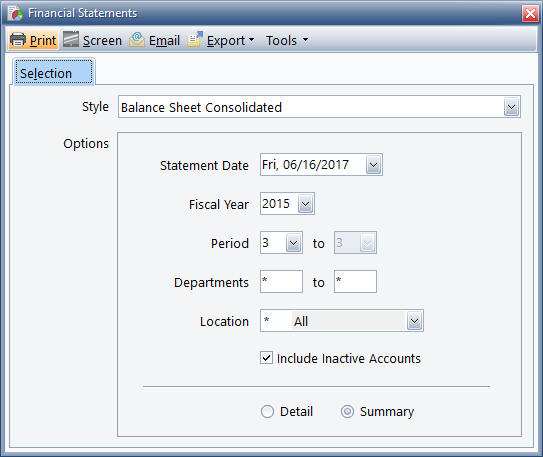Open the Statement Date calendar dropdown
Viewport: 543px width, 457px height.
click(373, 165)
